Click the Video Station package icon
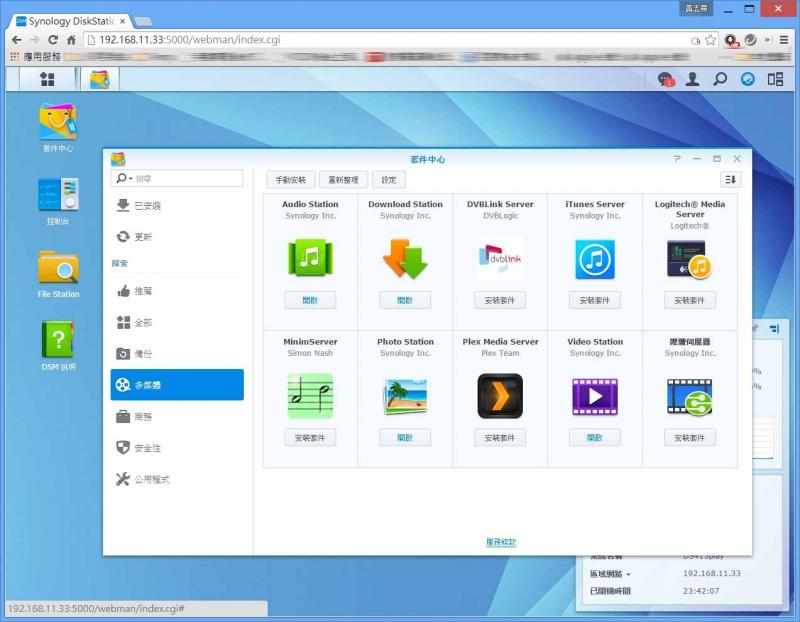 (x=595, y=396)
